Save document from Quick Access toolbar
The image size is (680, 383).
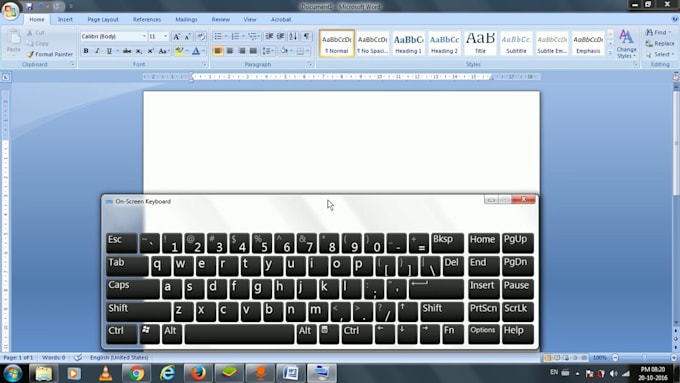coord(29,7)
